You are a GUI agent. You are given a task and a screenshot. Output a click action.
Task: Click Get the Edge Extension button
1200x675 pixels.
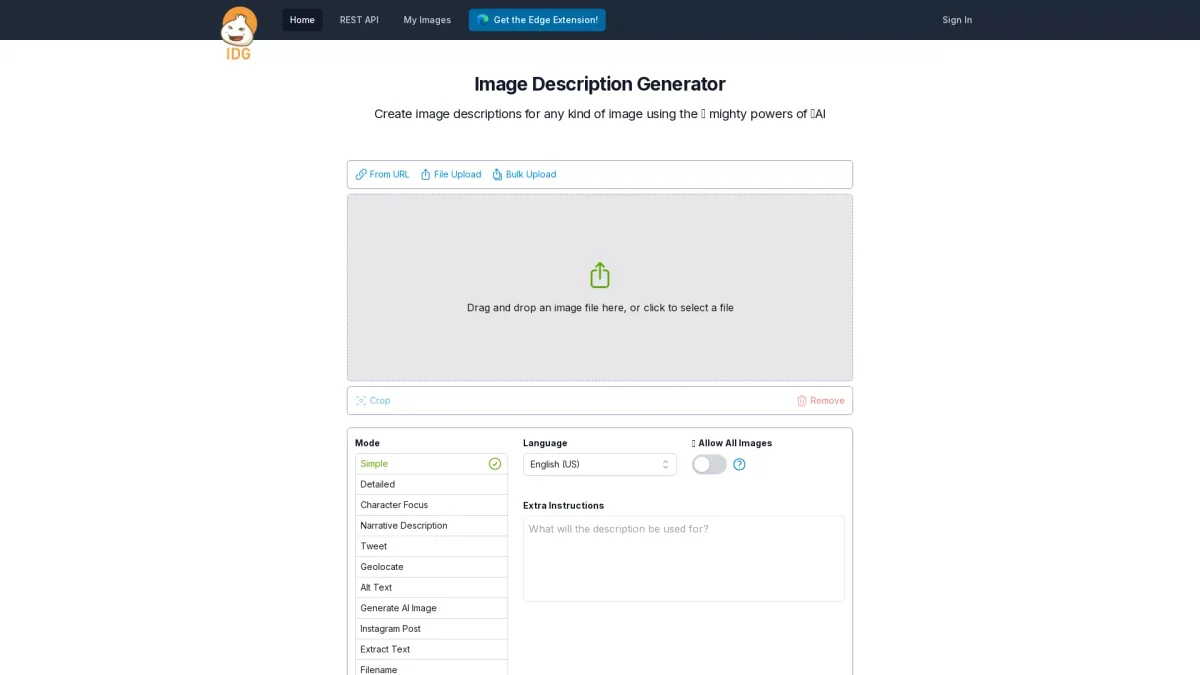pos(537,20)
